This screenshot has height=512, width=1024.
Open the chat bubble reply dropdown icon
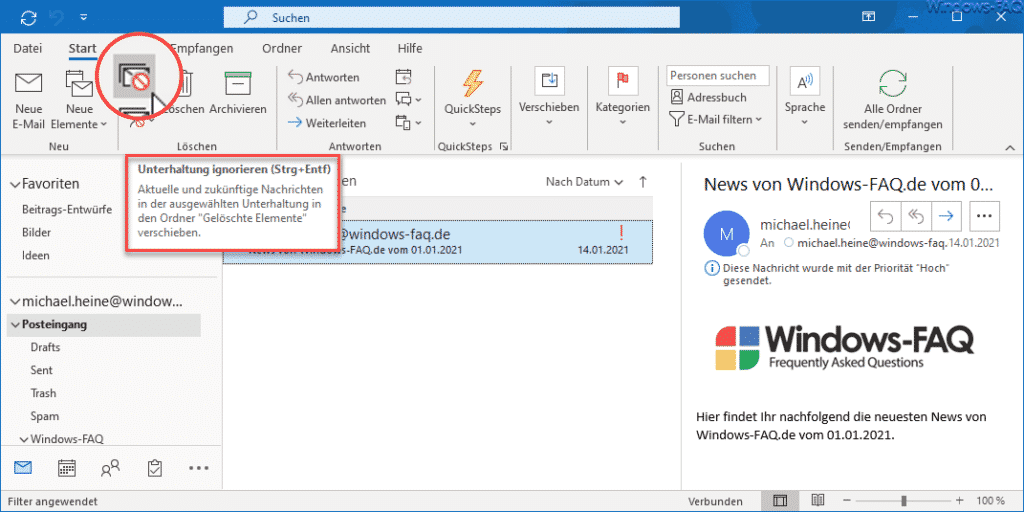pyautogui.click(x=409, y=100)
